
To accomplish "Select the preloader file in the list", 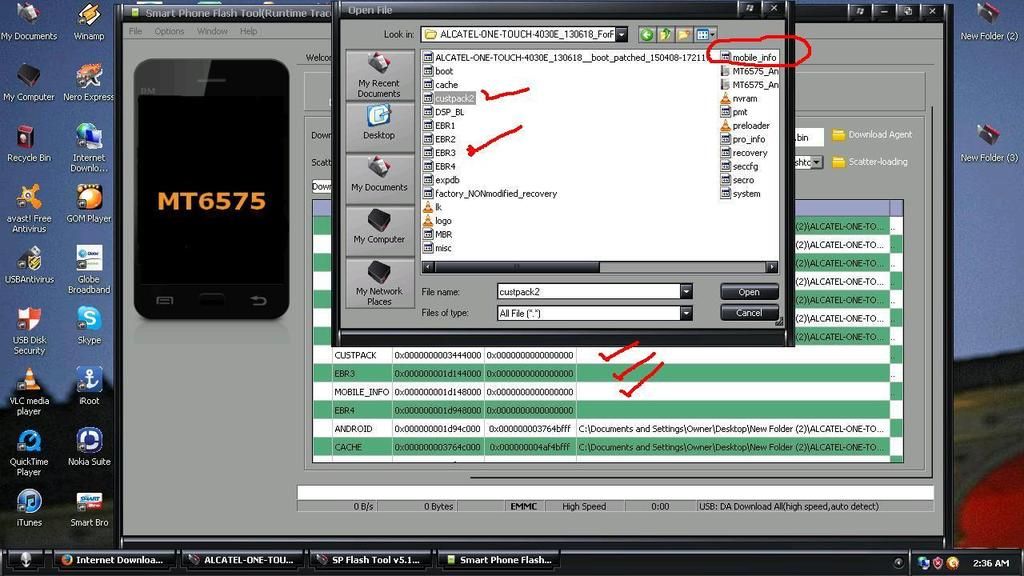I will coord(750,126).
